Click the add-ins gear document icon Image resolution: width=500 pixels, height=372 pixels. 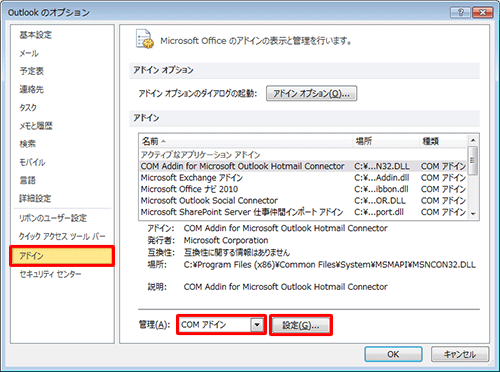(x=145, y=39)
